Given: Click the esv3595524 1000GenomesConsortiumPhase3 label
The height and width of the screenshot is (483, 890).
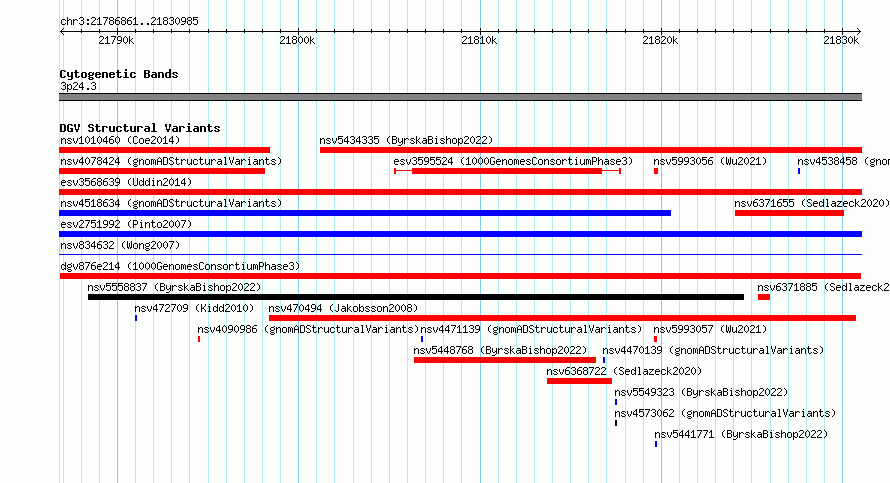Looking at the screenshot, I should (x=513, y=161).
